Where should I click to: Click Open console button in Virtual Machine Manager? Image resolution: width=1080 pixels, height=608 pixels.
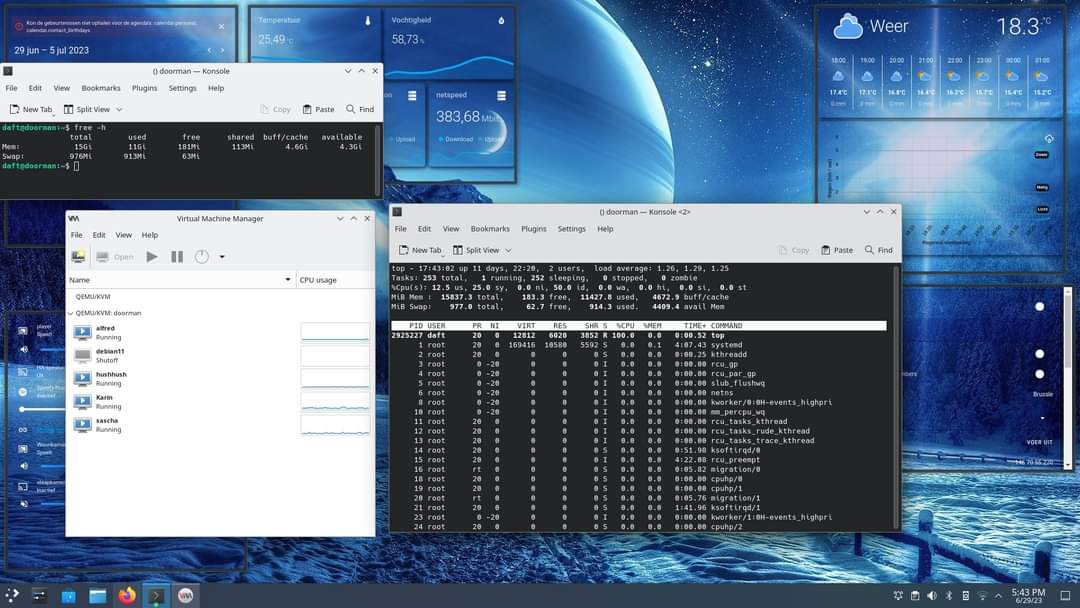click(115, 257)
